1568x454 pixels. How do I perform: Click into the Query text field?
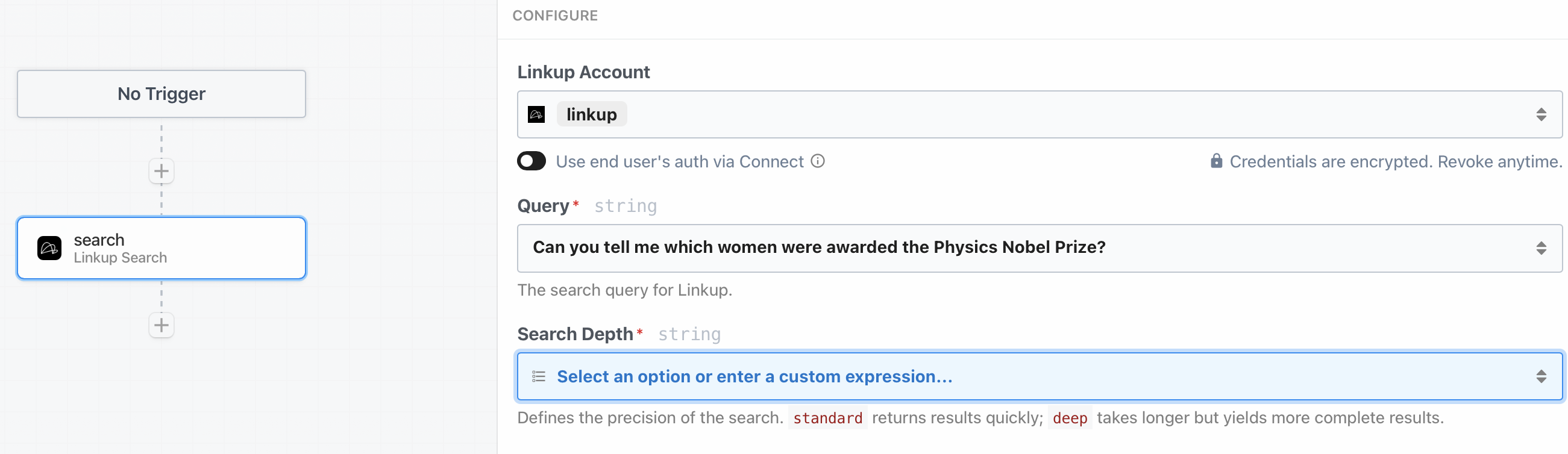819,247
